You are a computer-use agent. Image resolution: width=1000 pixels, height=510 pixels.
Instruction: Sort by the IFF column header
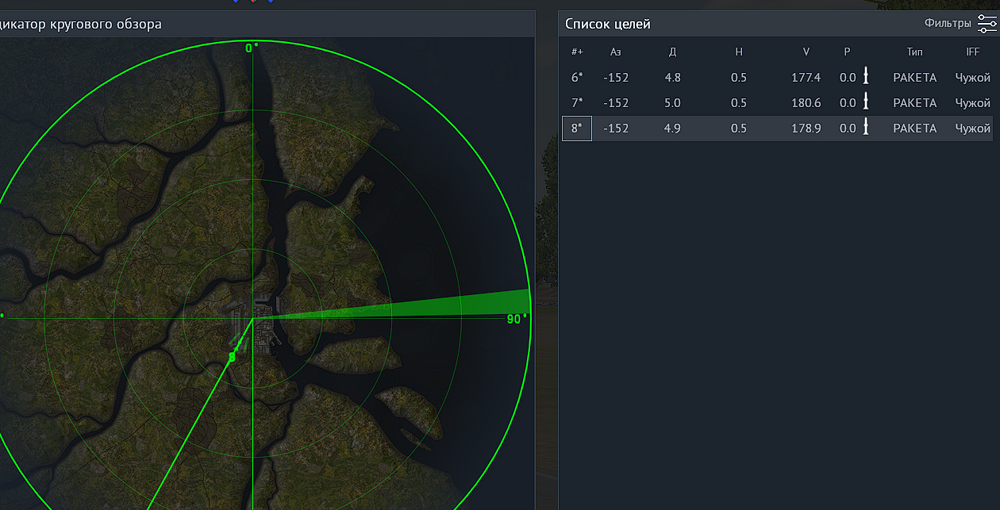pos(973,52)
